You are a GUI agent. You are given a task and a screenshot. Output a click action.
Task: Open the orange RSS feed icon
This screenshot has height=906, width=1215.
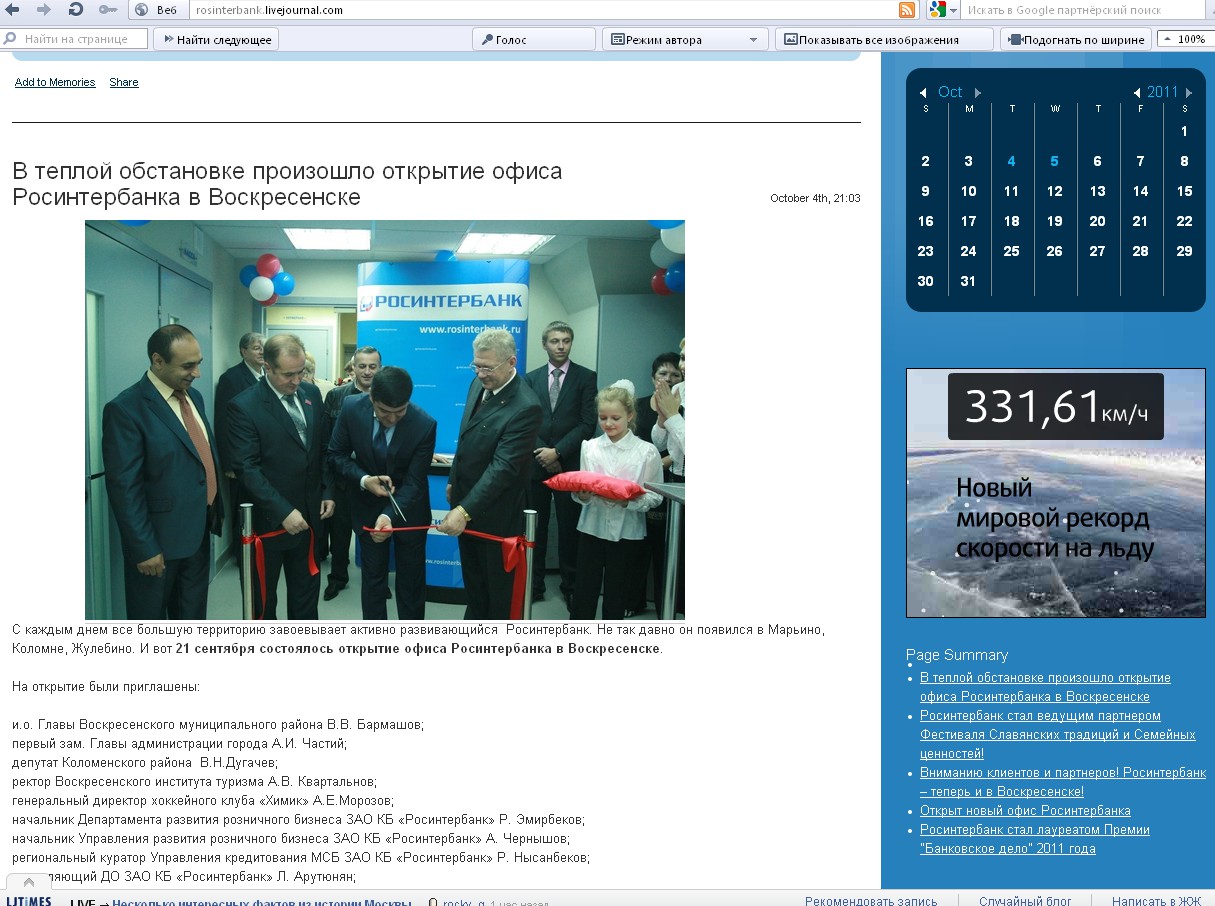click(907, 10)
